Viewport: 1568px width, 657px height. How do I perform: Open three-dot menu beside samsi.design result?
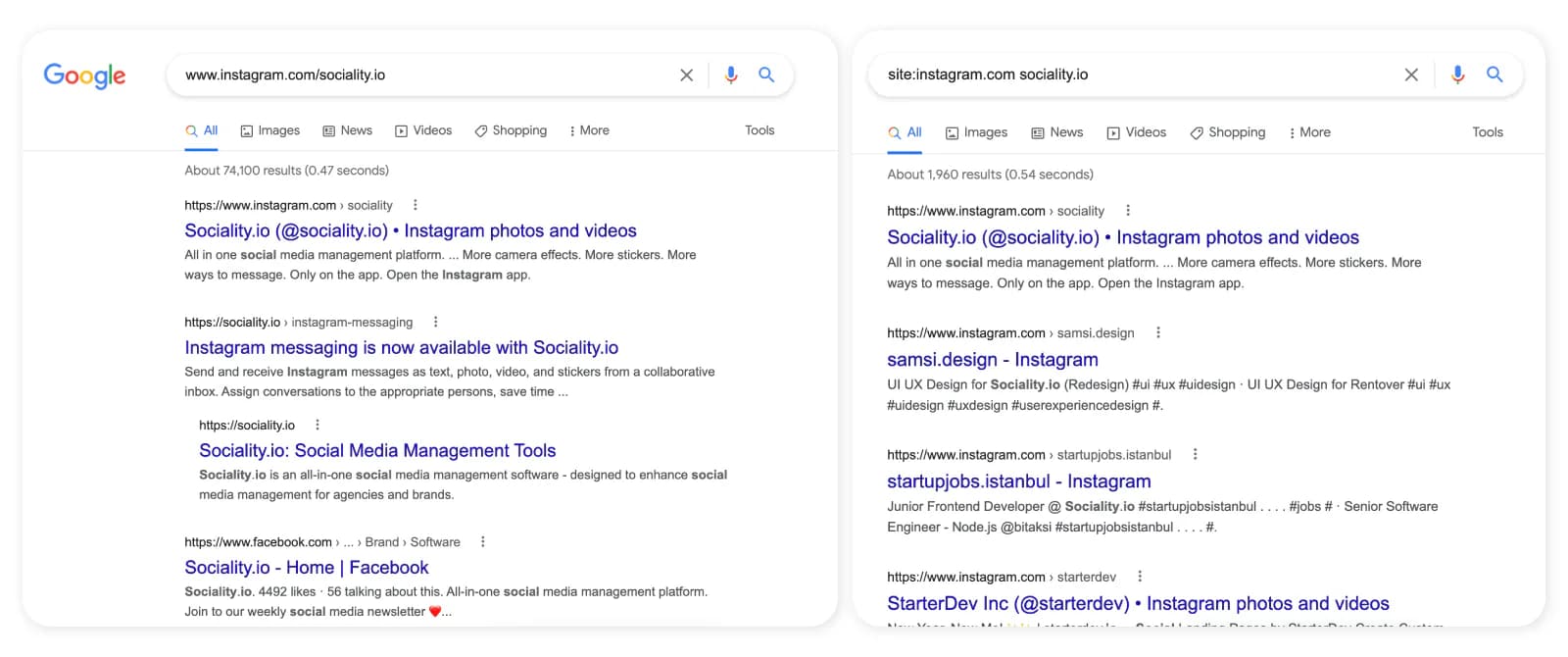pyautogui.click(x=1158, y=332)
